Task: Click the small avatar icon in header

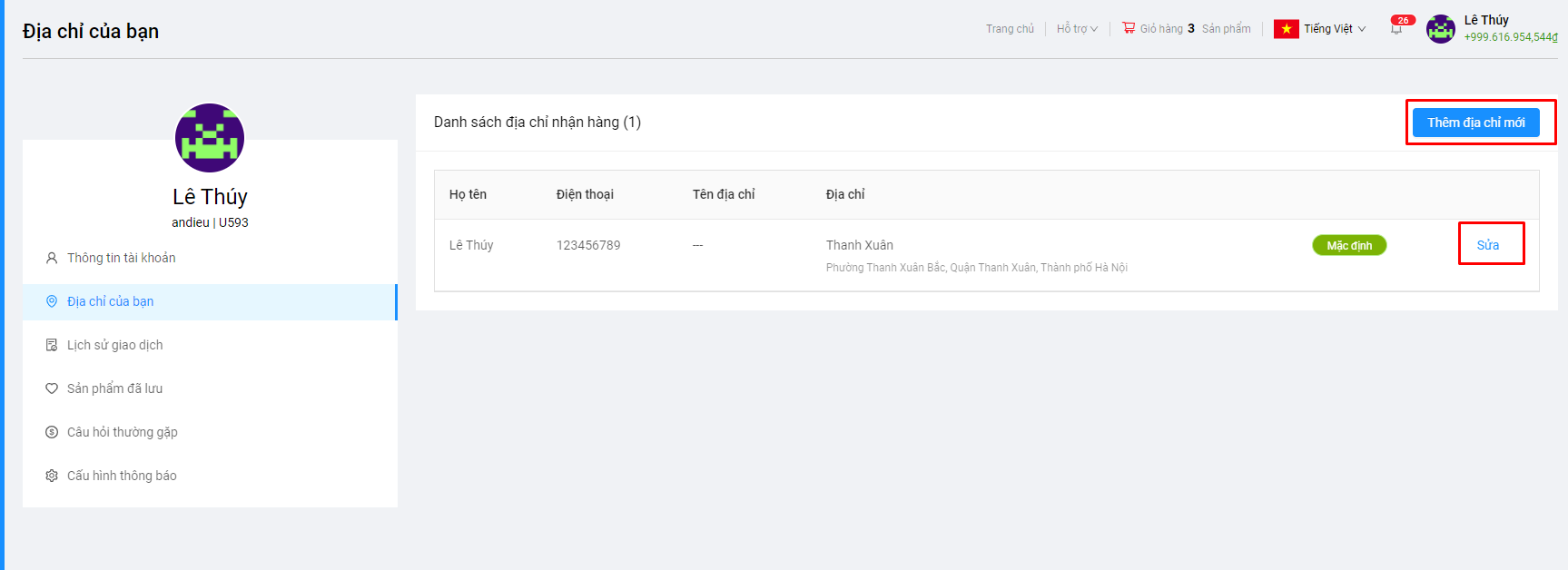Action: click(1440, 29)
